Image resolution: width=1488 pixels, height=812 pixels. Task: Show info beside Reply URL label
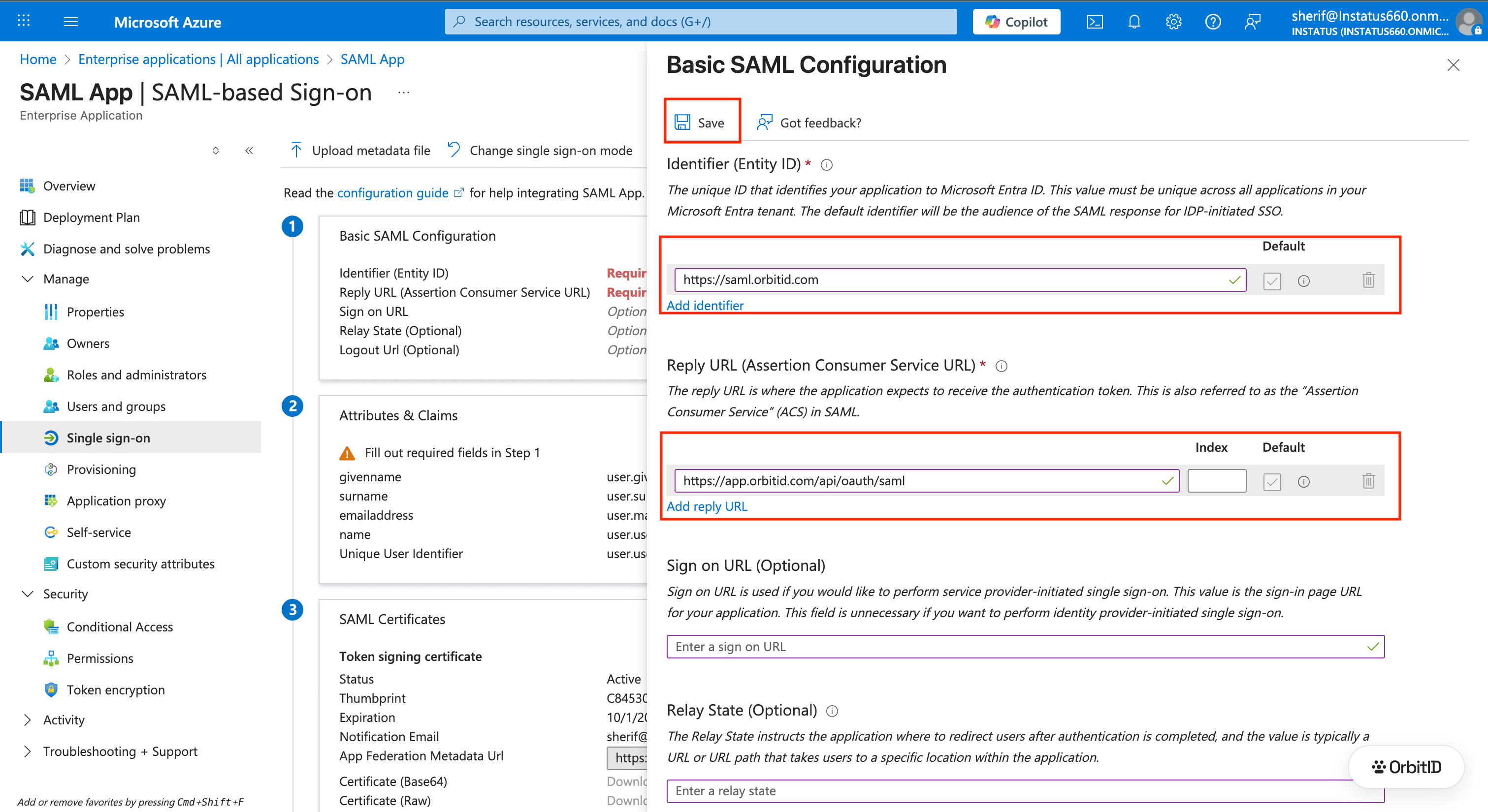click(1002, 366)
